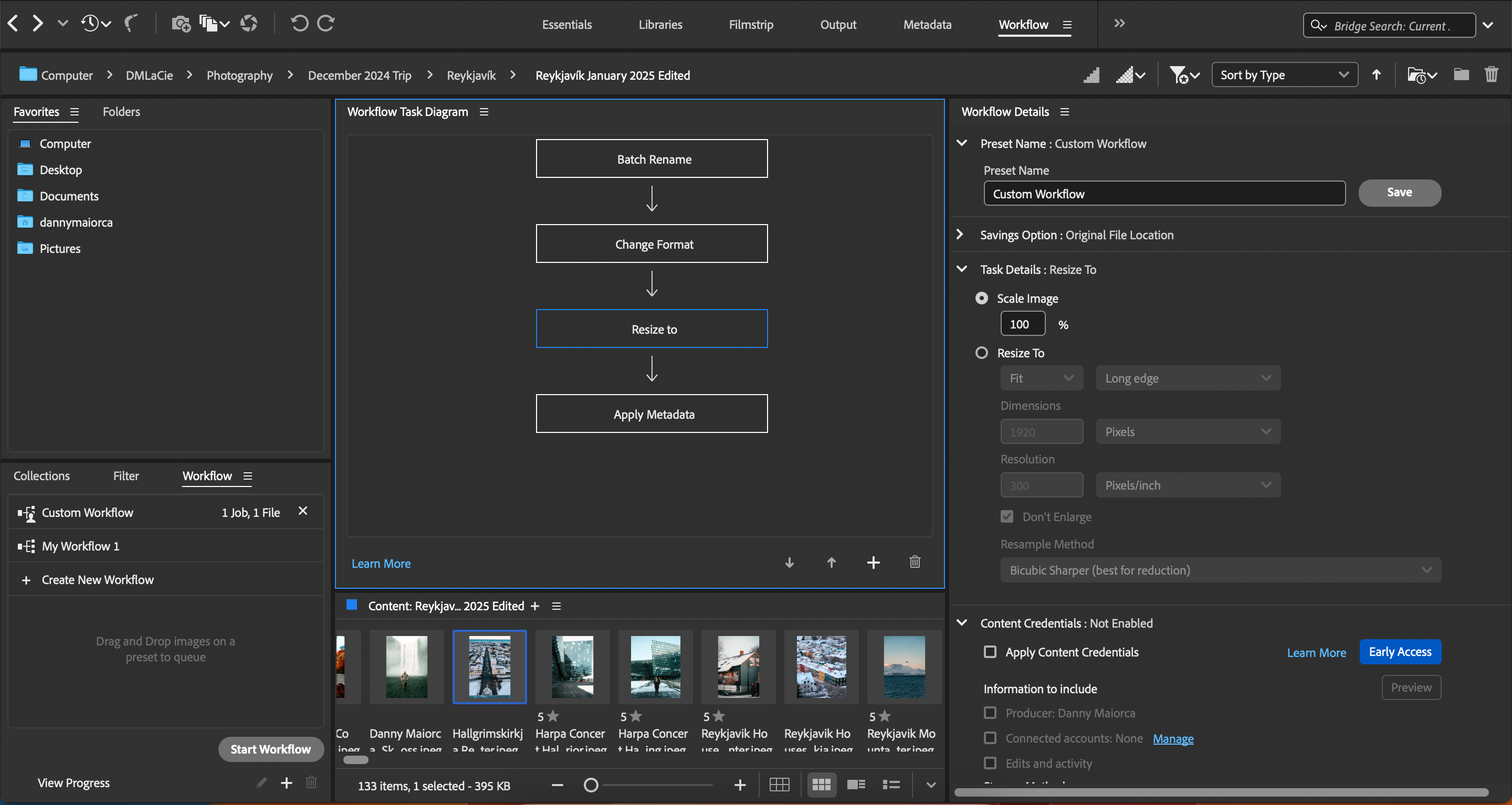Open the Sort by Type dropdown
Viewport: 1512px width, 805px height.
point(1284,75)
